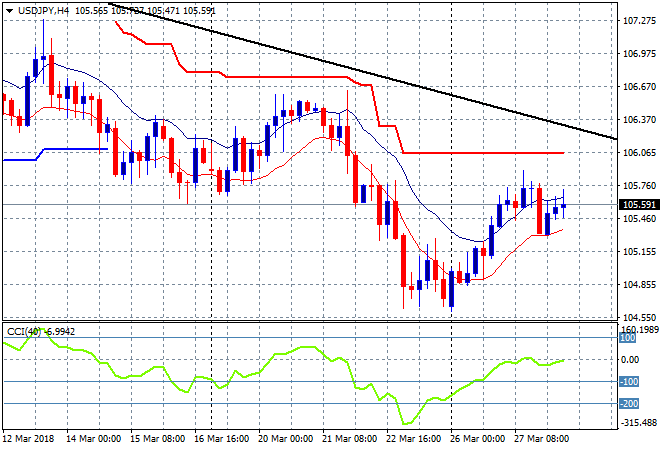Click the 20 Mar 00:00 time label
This screenshot has width=660, height=450.
285,439
